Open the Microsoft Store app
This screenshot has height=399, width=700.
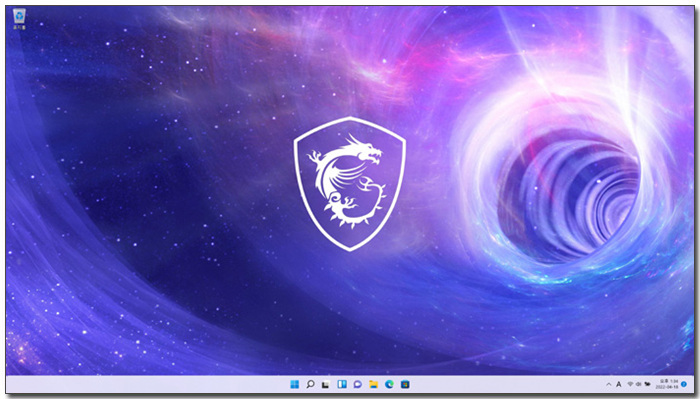click(405, 384)
